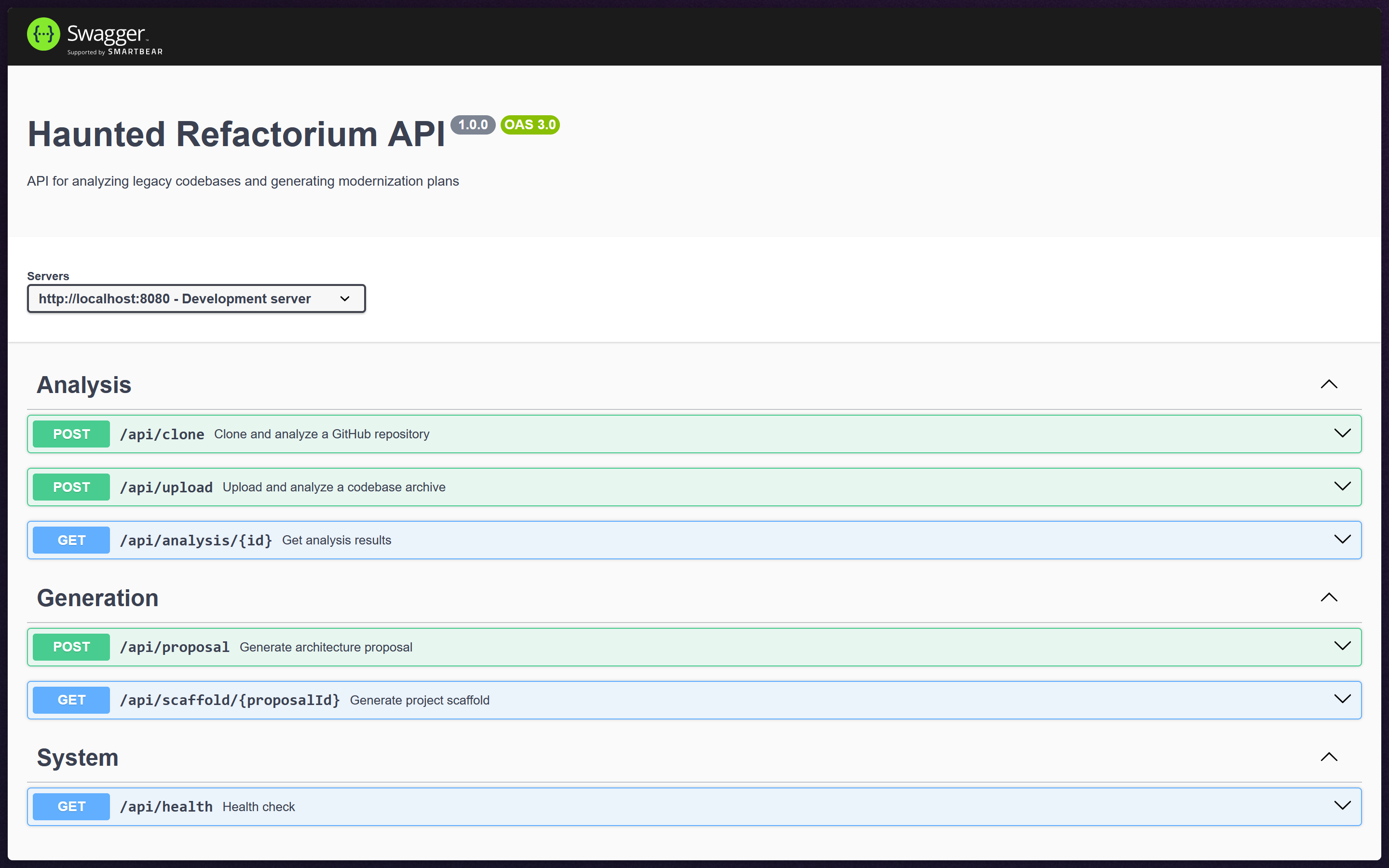Click the Analysis tag heading
Image resolution: width=1389 pixels, height=868 pixels.
pyautogui.click(x=84, y=385)
